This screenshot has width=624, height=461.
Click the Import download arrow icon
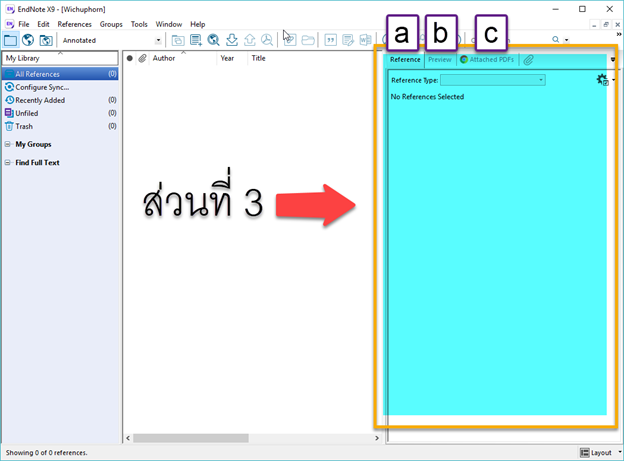tap(232, 40)
